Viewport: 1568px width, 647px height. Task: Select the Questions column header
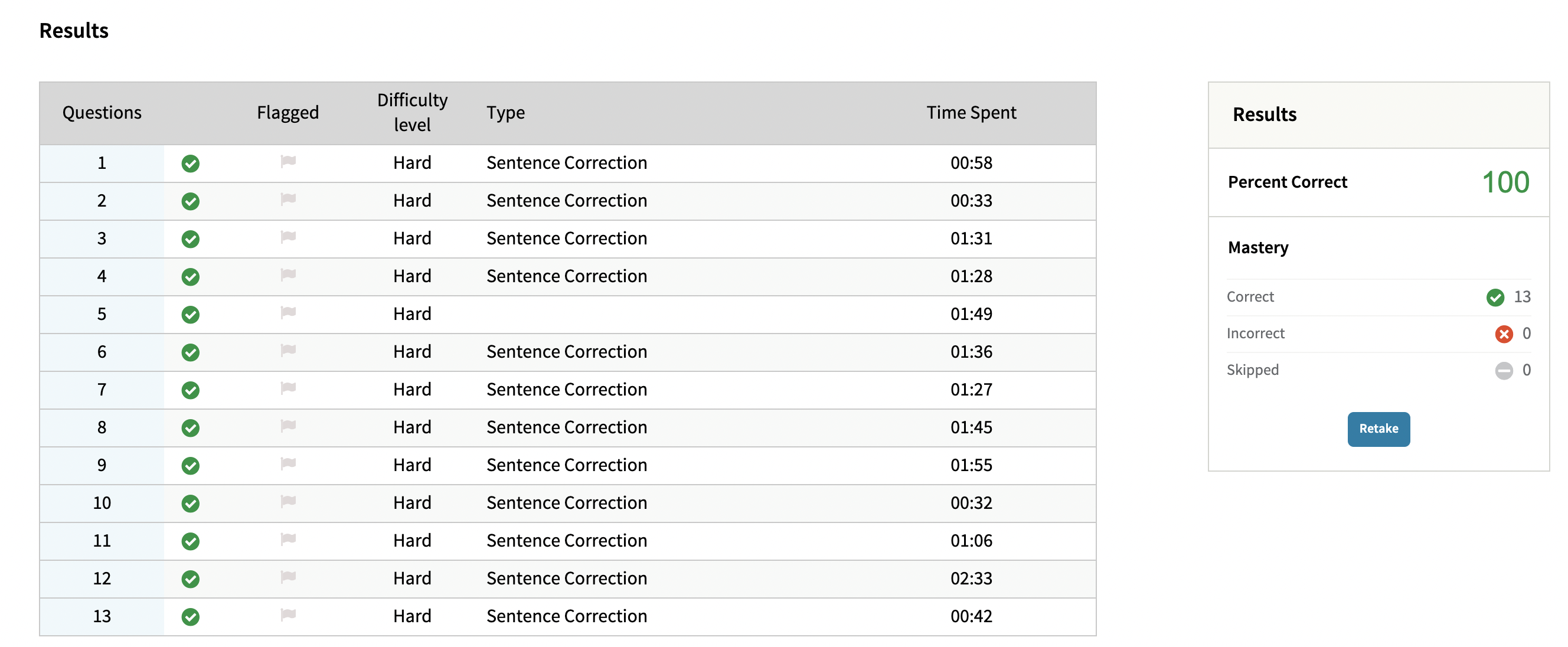(x=102, y=113)
